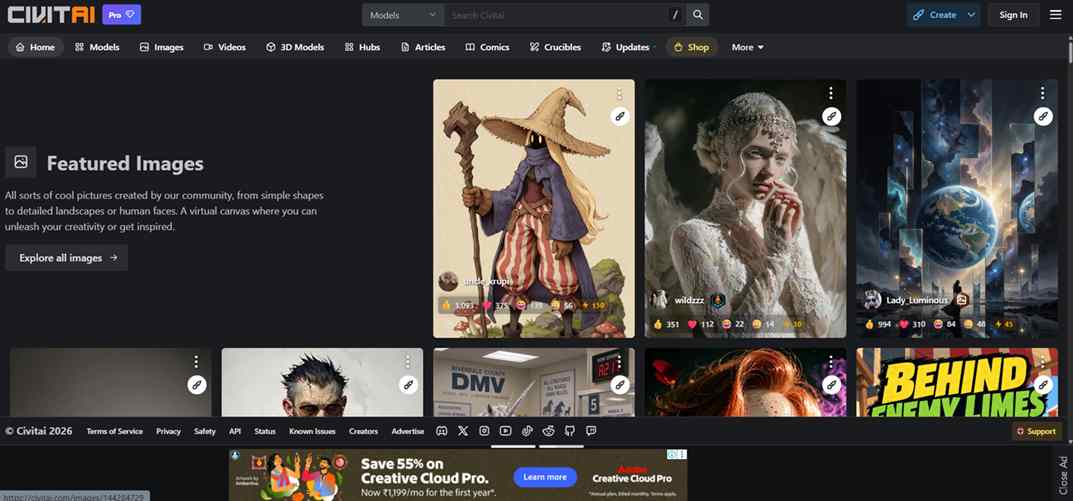This screenshot has width=1073, height=501.
Task: Click link icon on Earth cityscape image
Action: [x=1043, y=116]
